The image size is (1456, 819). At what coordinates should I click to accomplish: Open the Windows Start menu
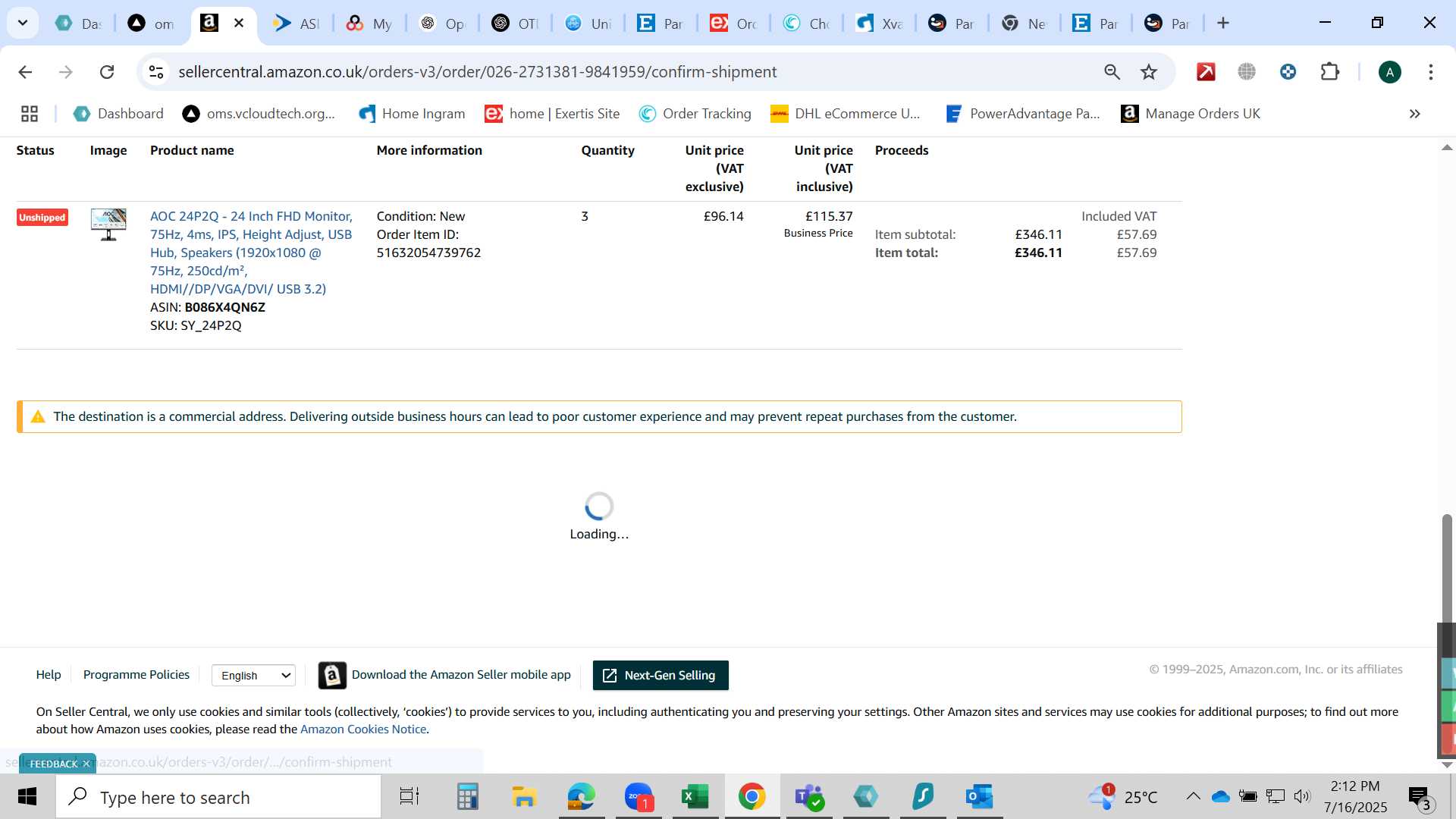coord(27,797)
